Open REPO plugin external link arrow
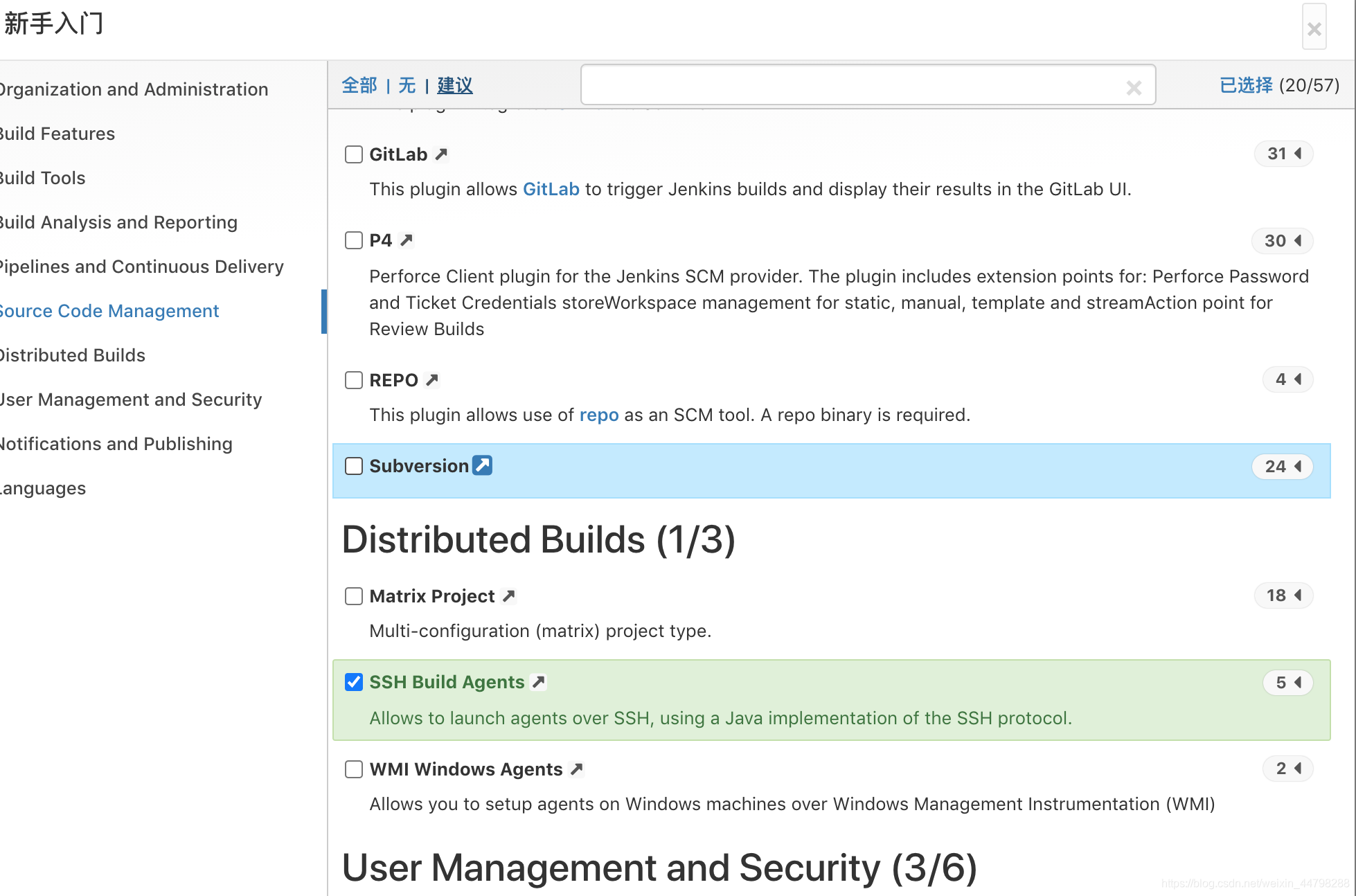Screen dimensions: 1356x896 click(x=432, y=380)
